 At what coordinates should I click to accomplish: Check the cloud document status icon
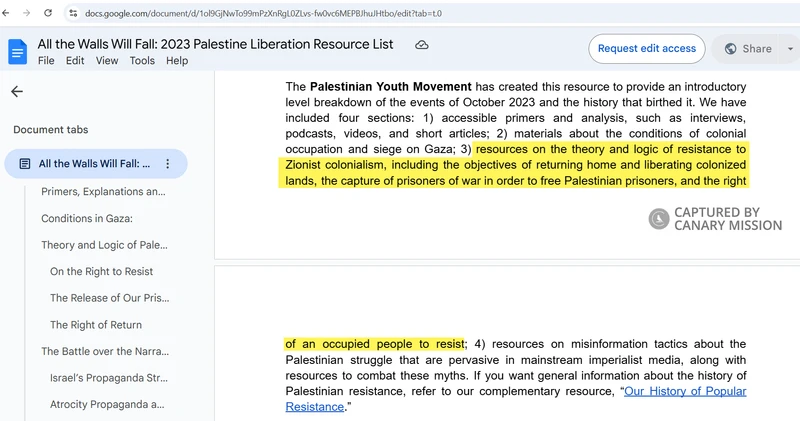pyautogui.click(x=421, y=45)
